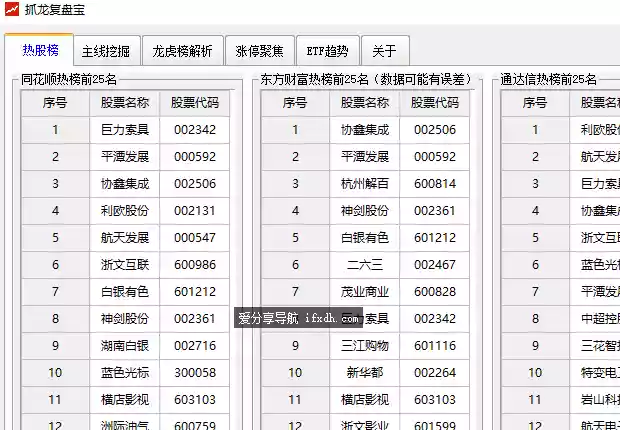Click code 600986 in 同花顺 list

click(195, 264)
